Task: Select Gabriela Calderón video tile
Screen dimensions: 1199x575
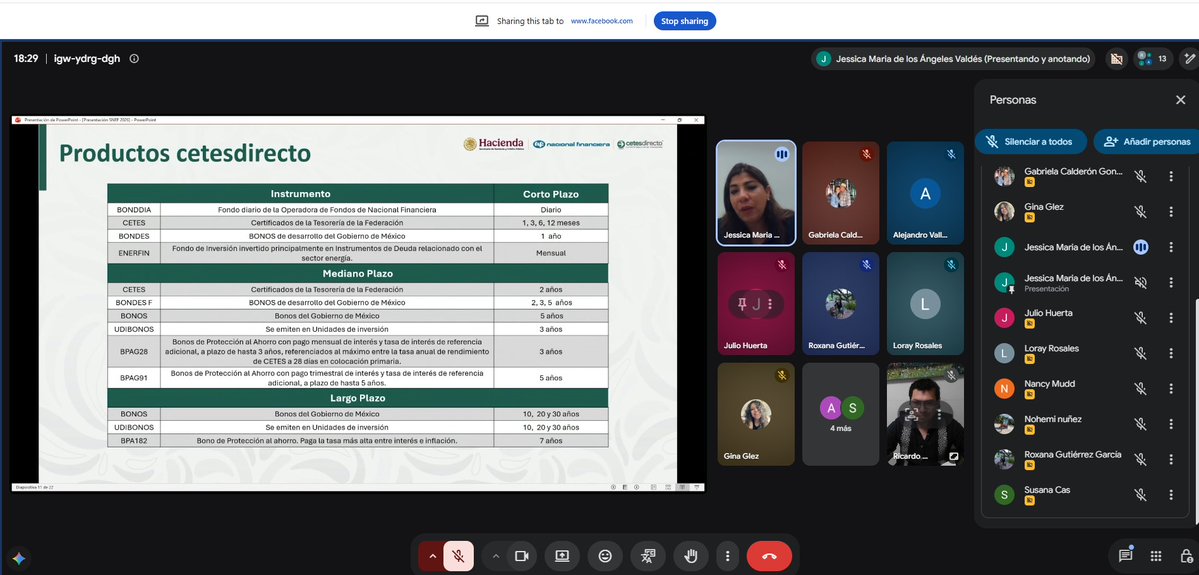Action: coord(840,193)
